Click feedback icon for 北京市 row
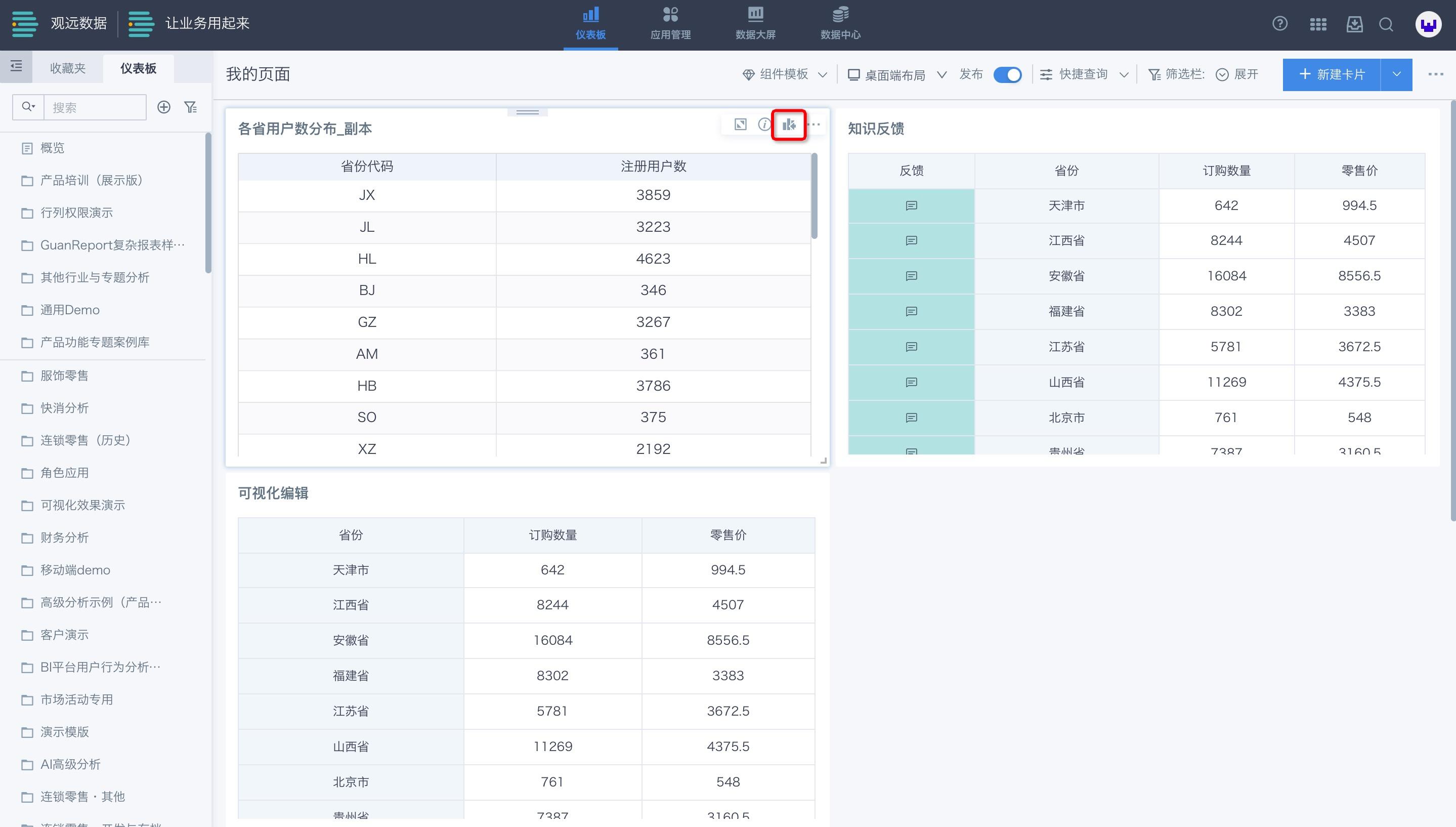This screenshot has height=827, width=1456. [x=911, y=418]
